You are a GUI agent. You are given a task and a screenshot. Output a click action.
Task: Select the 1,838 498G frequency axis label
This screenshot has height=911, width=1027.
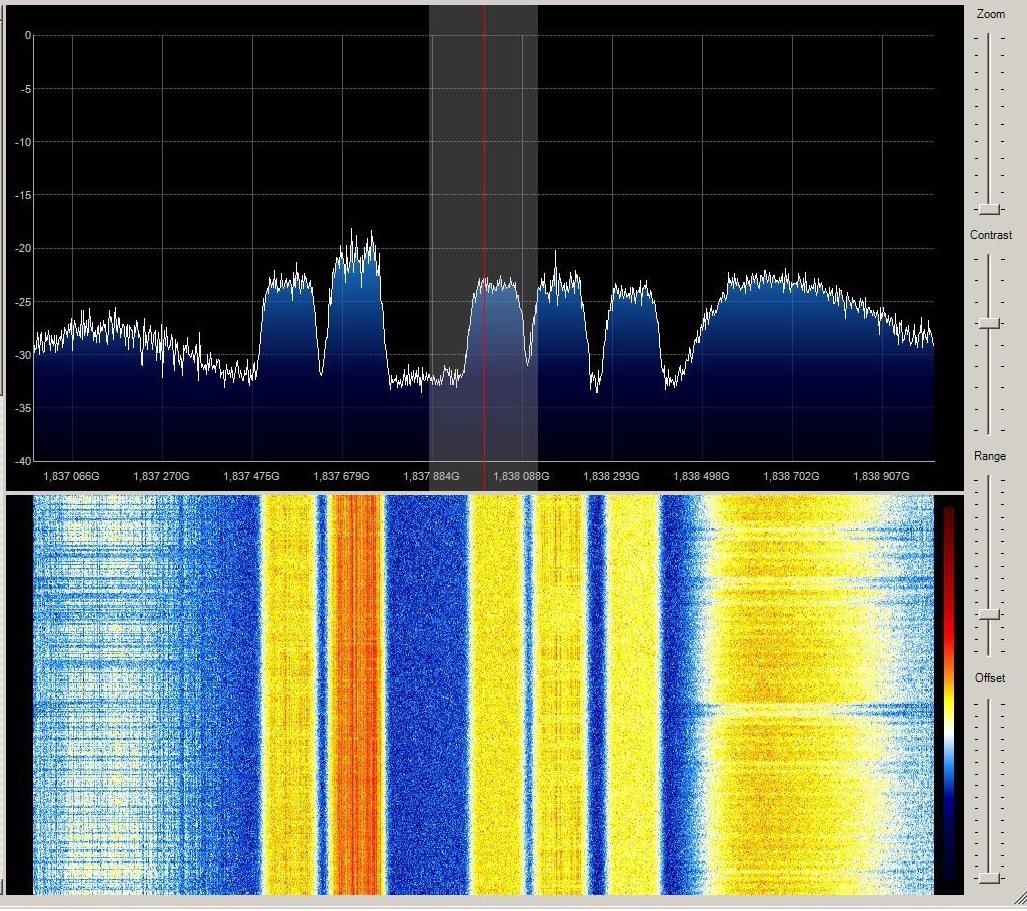(x=701, y=477)
